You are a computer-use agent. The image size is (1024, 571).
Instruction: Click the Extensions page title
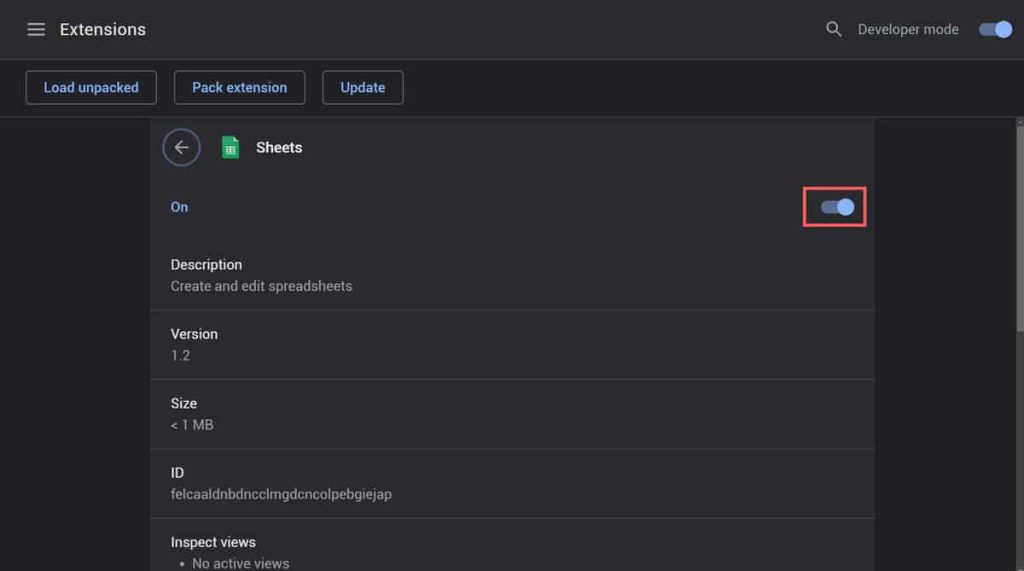click(x=103, y=29)
